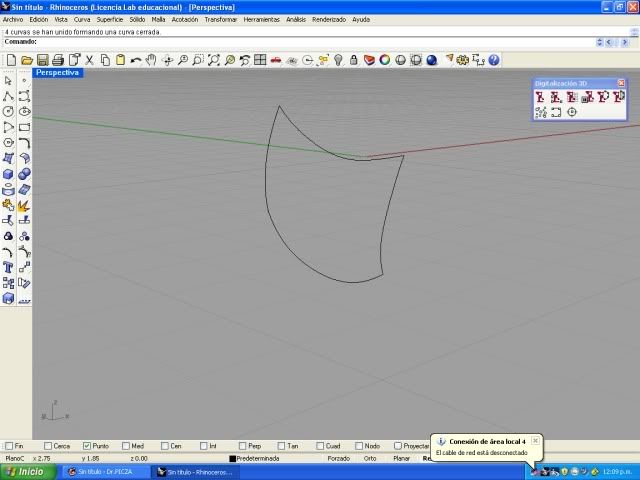Select the Perspectiva viewport tab

tap(58, 72)
